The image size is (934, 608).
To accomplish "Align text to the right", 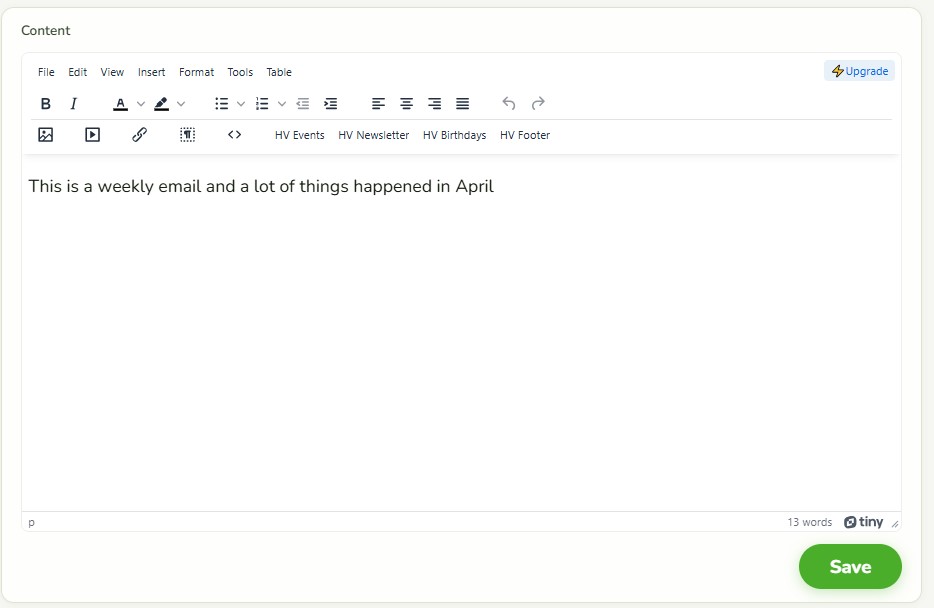I will pyautogui.click(x=434, y=104).
